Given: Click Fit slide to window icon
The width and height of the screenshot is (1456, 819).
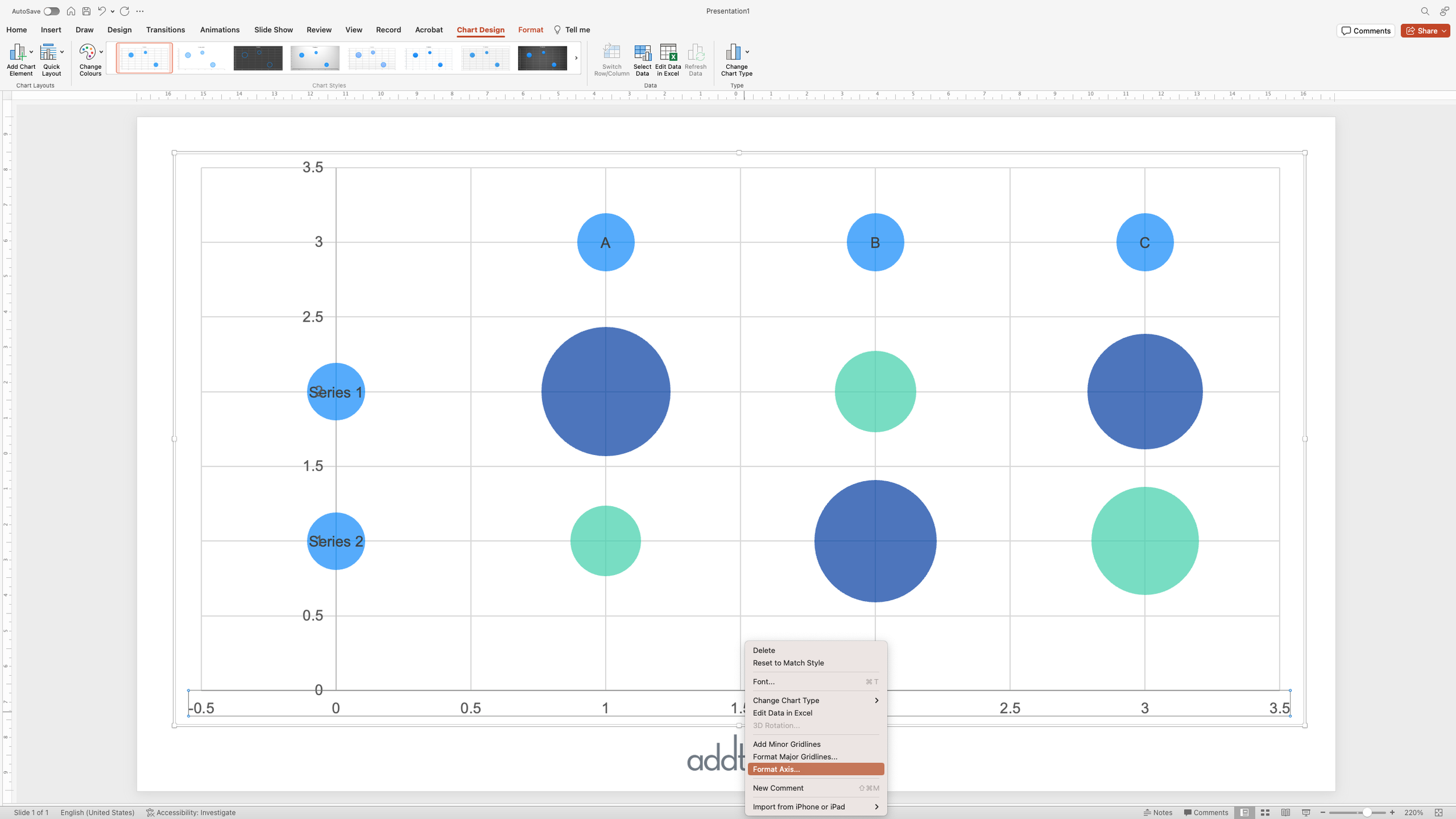Looking at the screenshot, I should [1439, 813].
